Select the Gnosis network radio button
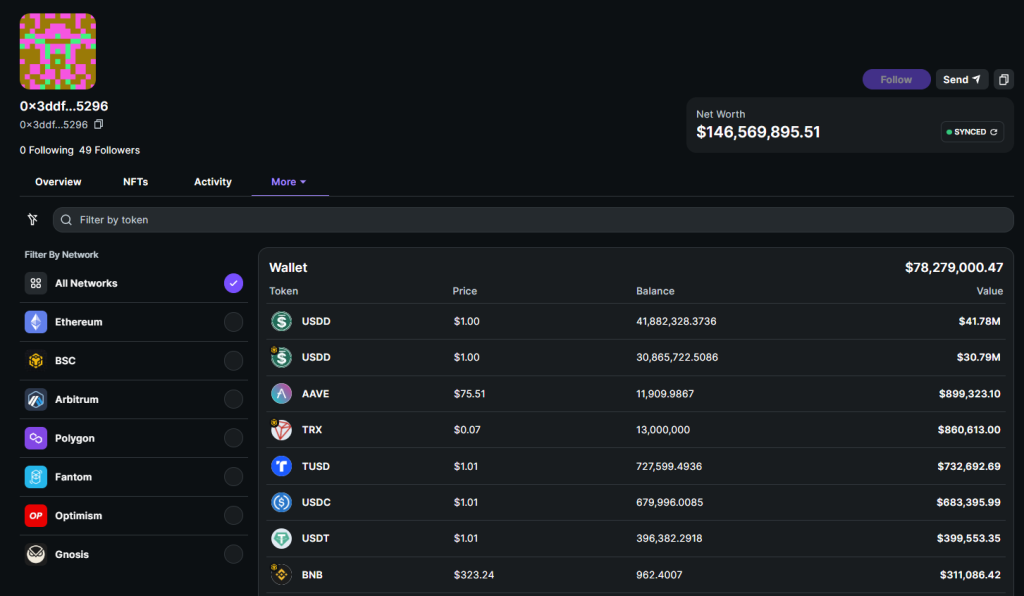 coord(233,554)
